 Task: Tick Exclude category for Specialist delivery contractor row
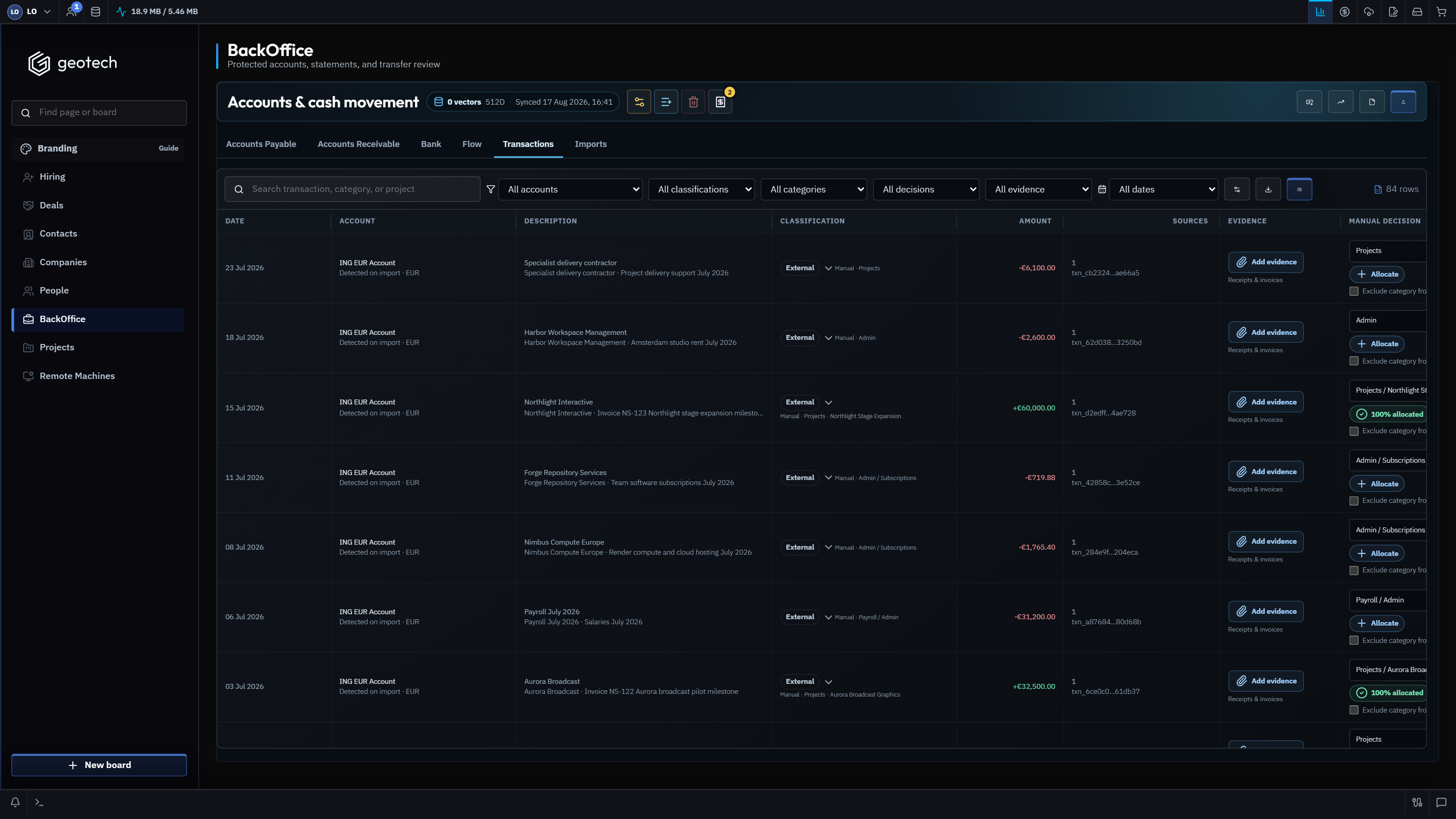tap(1354, 292)
